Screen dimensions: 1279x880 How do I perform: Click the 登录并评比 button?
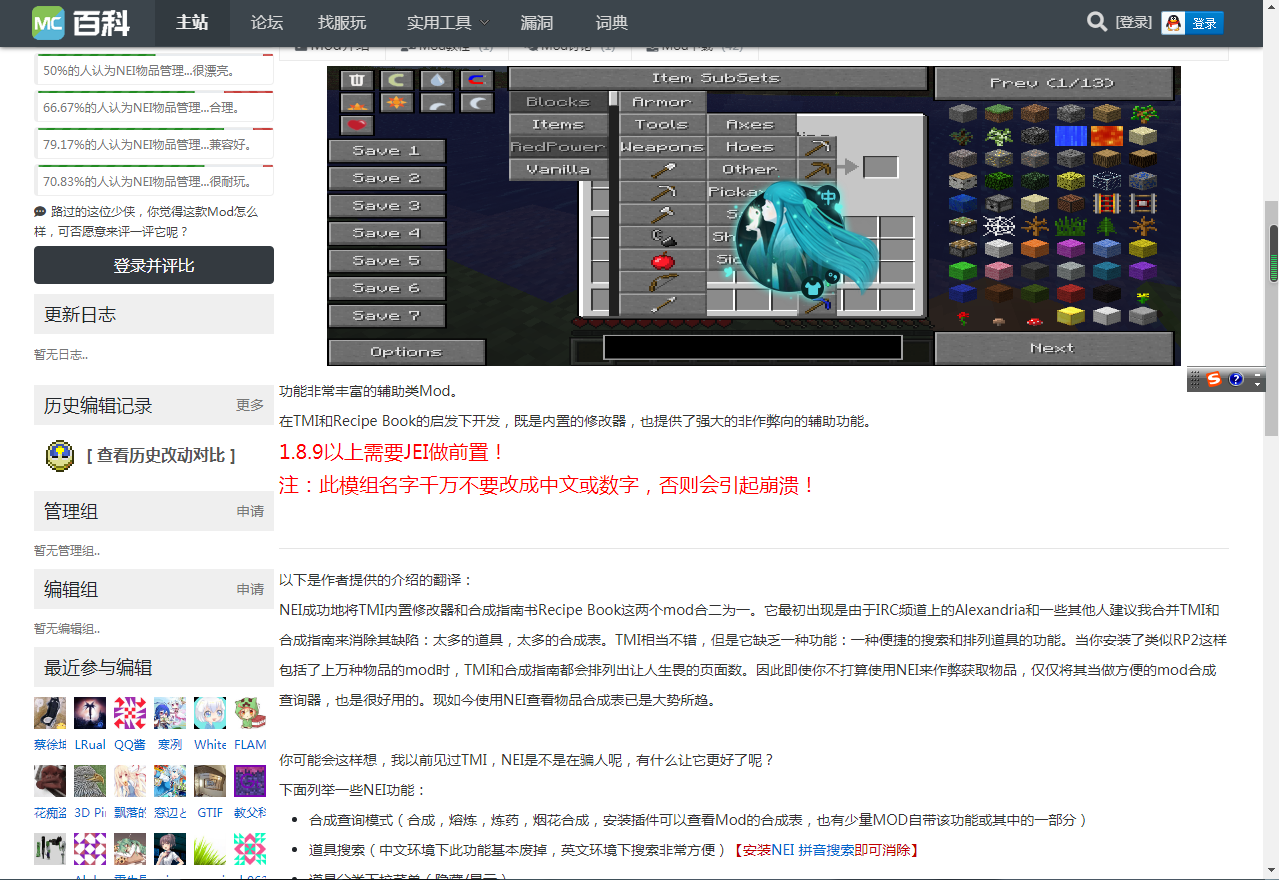tap(154, 265)
